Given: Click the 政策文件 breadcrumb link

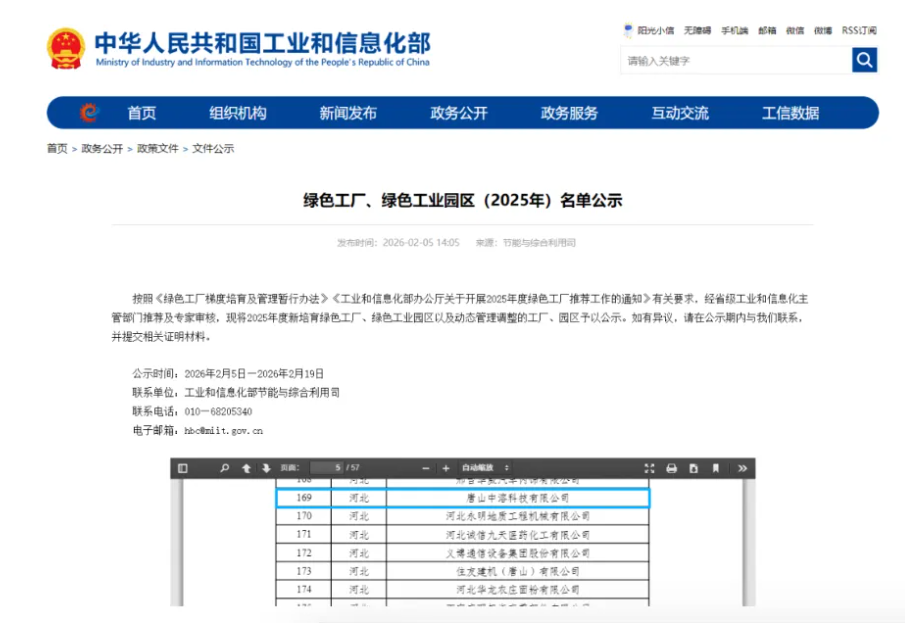Looking at the screenshot, I should pos(157,149).
